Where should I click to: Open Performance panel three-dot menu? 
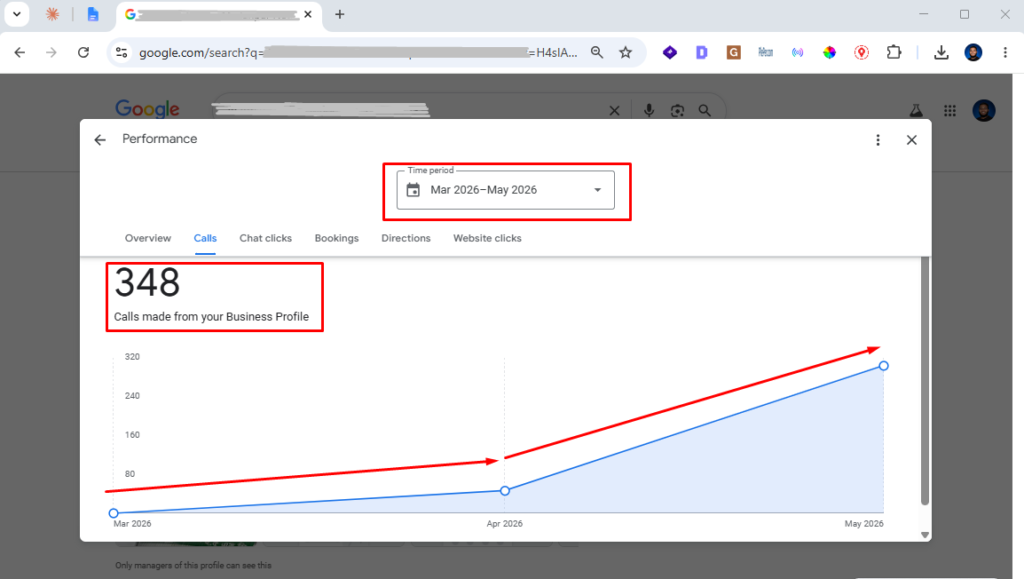click(x=878, y=140)
